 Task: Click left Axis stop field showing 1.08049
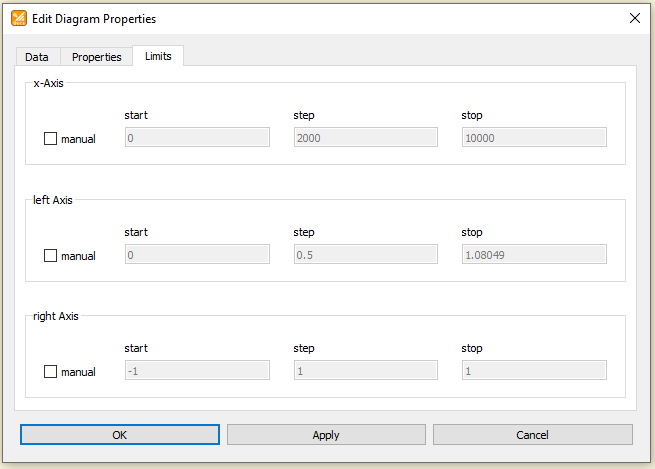click(x=534, y=254)
